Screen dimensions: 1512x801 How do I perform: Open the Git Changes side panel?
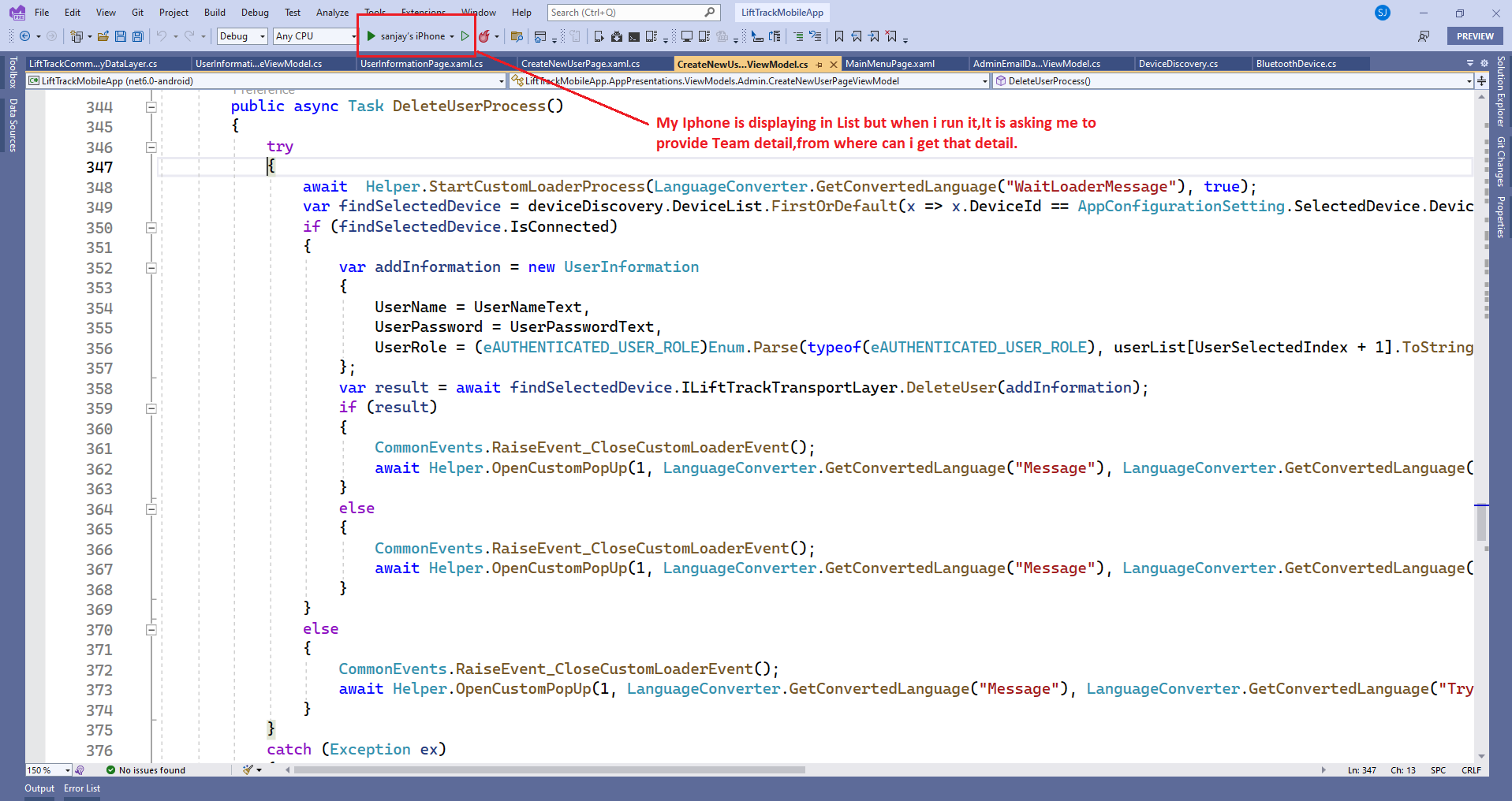1500,162
